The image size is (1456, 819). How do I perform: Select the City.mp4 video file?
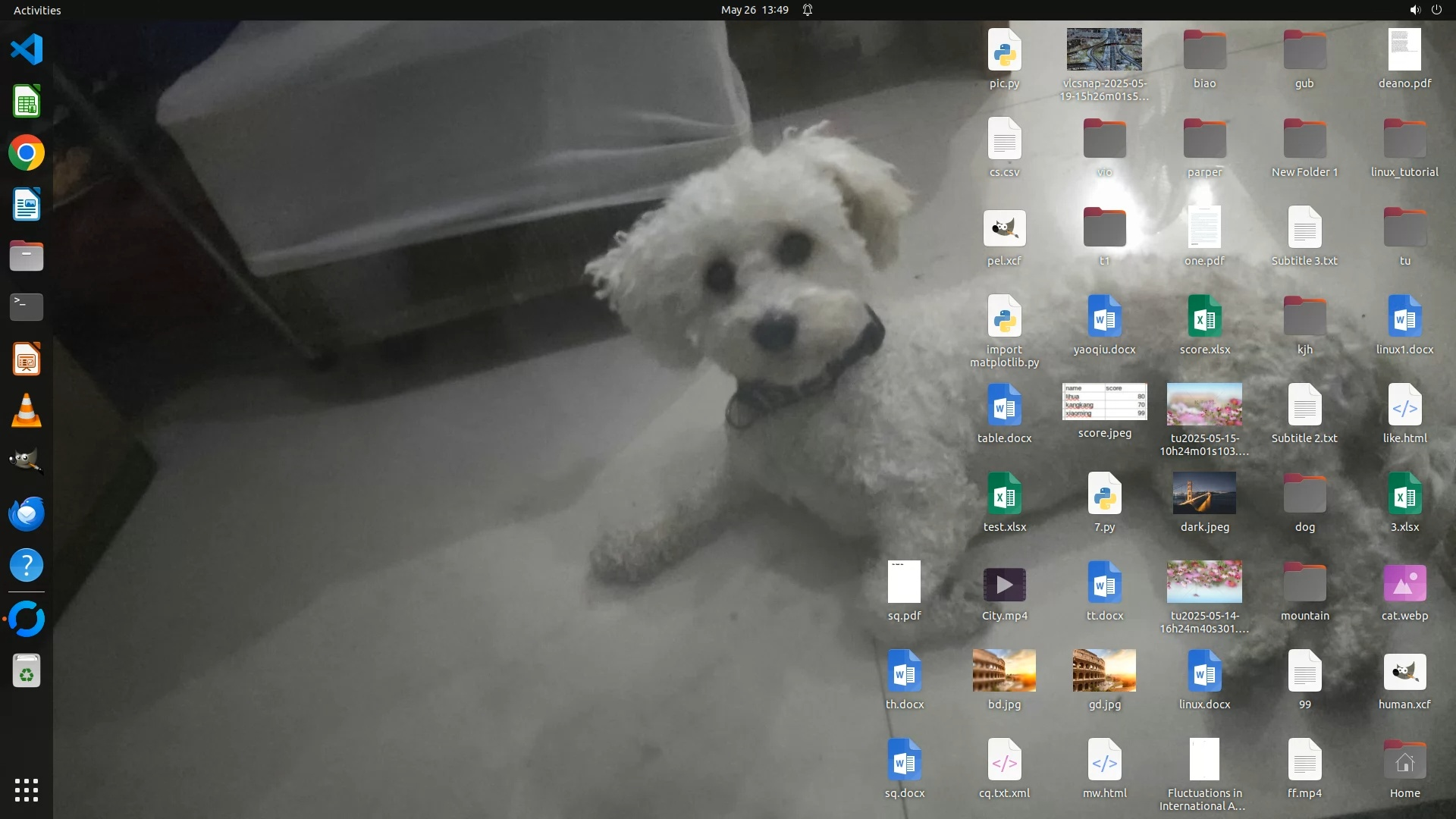pos(1004,585)
